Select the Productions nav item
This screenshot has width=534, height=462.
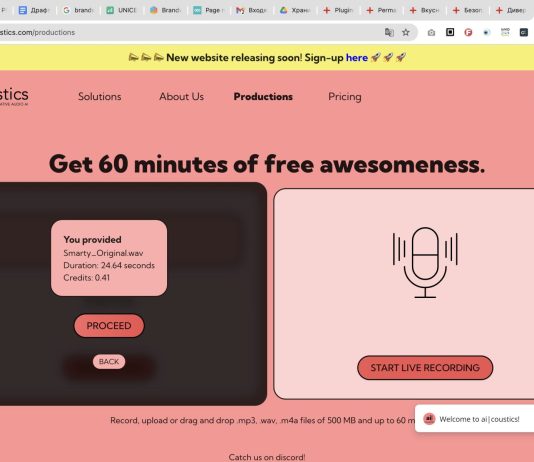click(x=263, y=97)
